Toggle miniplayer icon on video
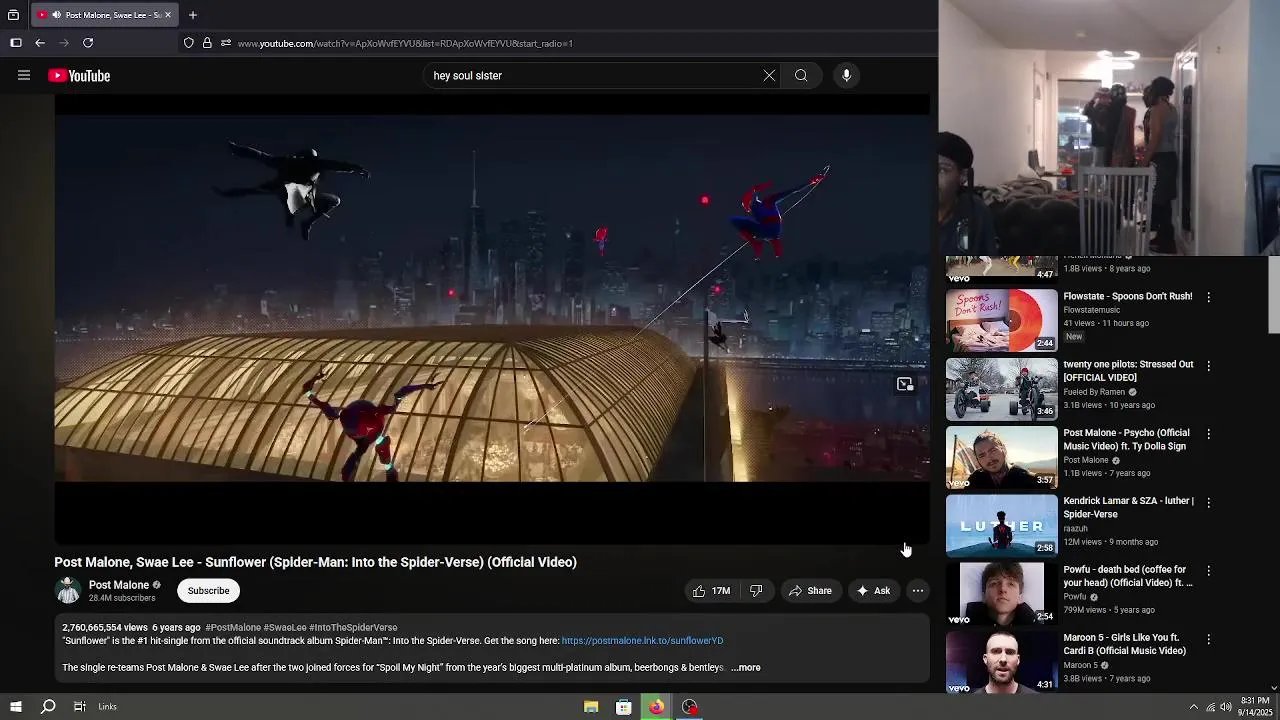Viewport: 1280px width, 720px height. coord(905,385)
